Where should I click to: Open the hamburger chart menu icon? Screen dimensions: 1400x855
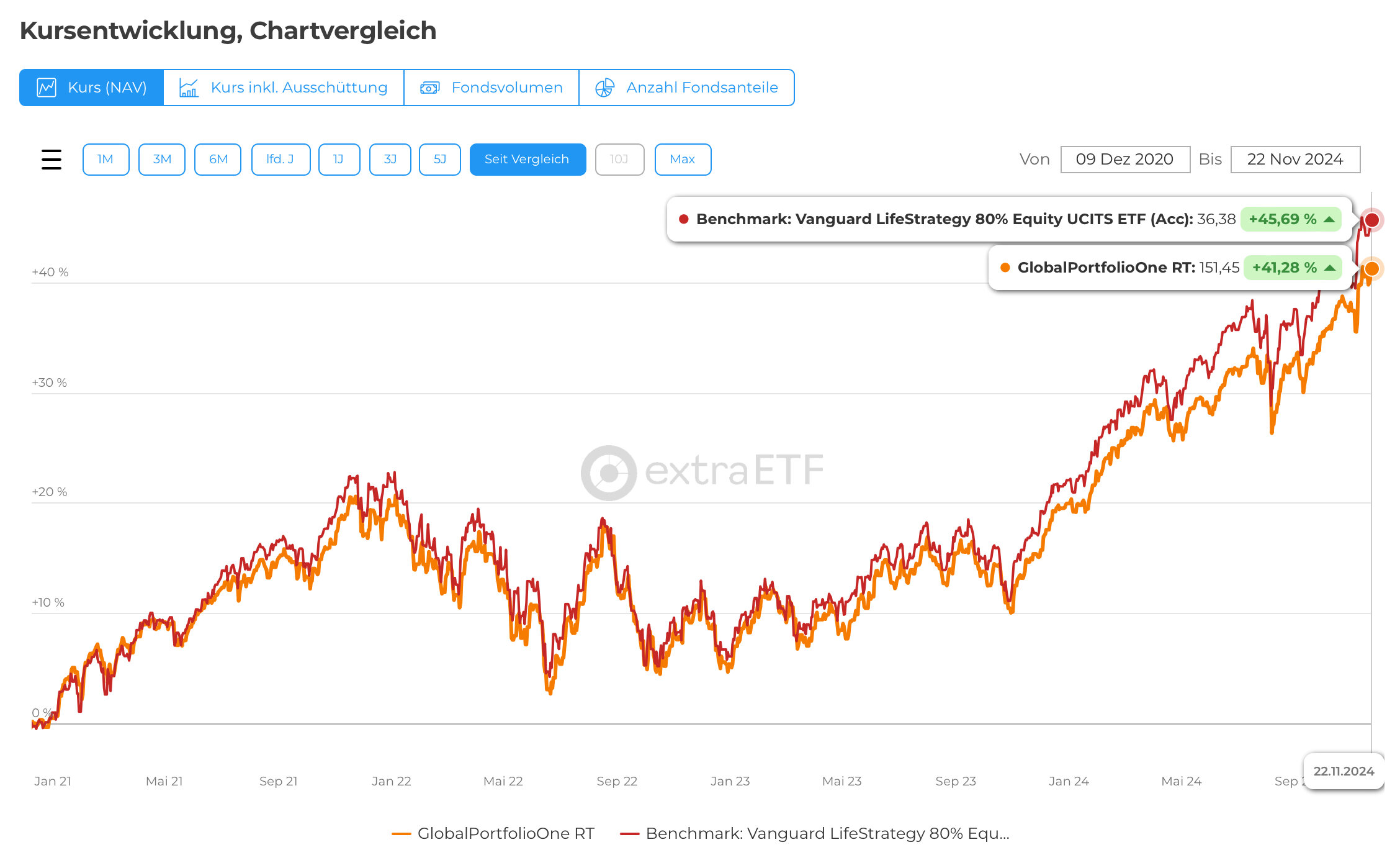coord(52,160)
